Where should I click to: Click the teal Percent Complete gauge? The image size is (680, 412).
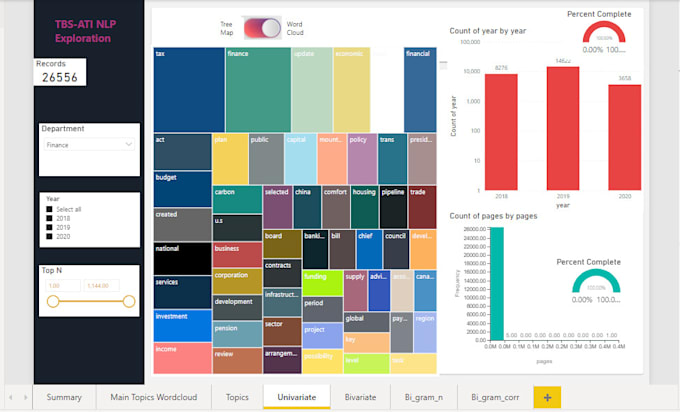(596, 281)
